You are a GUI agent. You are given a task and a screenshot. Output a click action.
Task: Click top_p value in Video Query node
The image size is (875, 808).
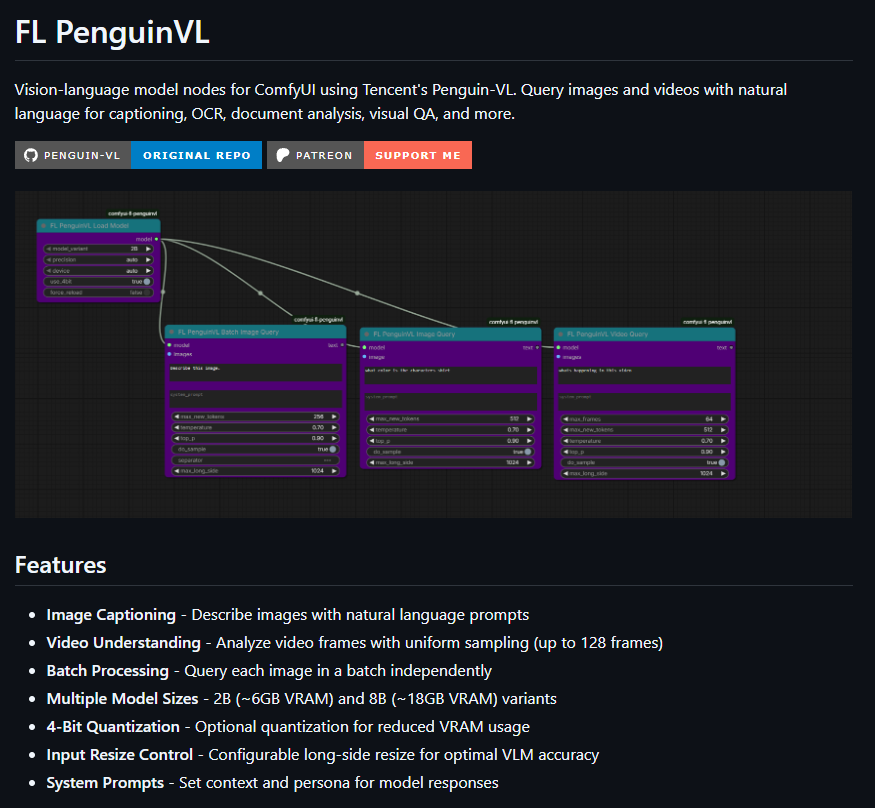click(x=706, y=451)
